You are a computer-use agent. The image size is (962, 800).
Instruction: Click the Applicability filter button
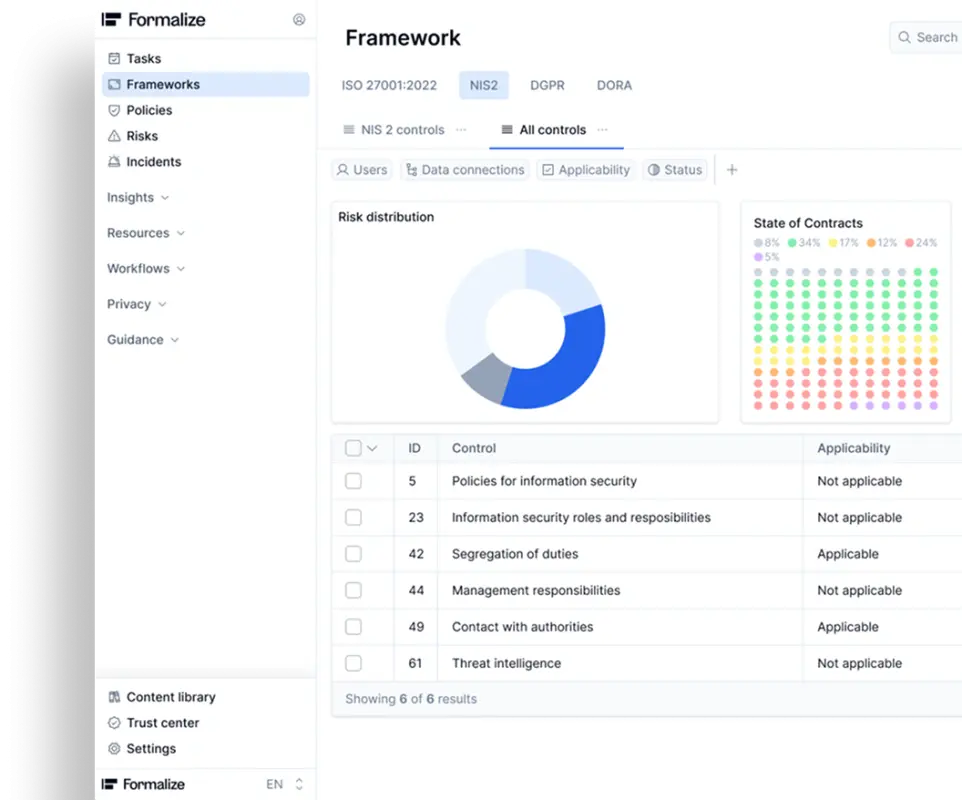pyautogui.click(x=586, y=170)
